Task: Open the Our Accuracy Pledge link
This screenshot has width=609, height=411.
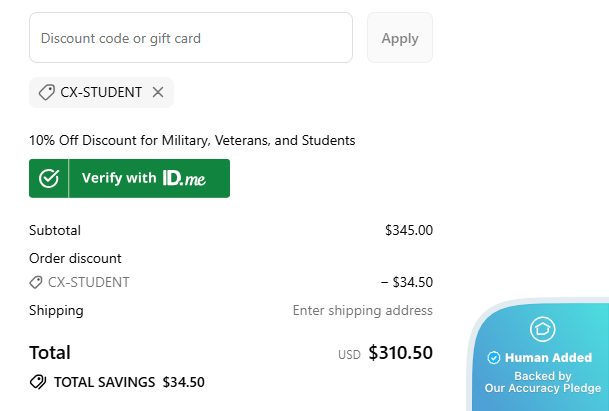Action: click(542, 388)
